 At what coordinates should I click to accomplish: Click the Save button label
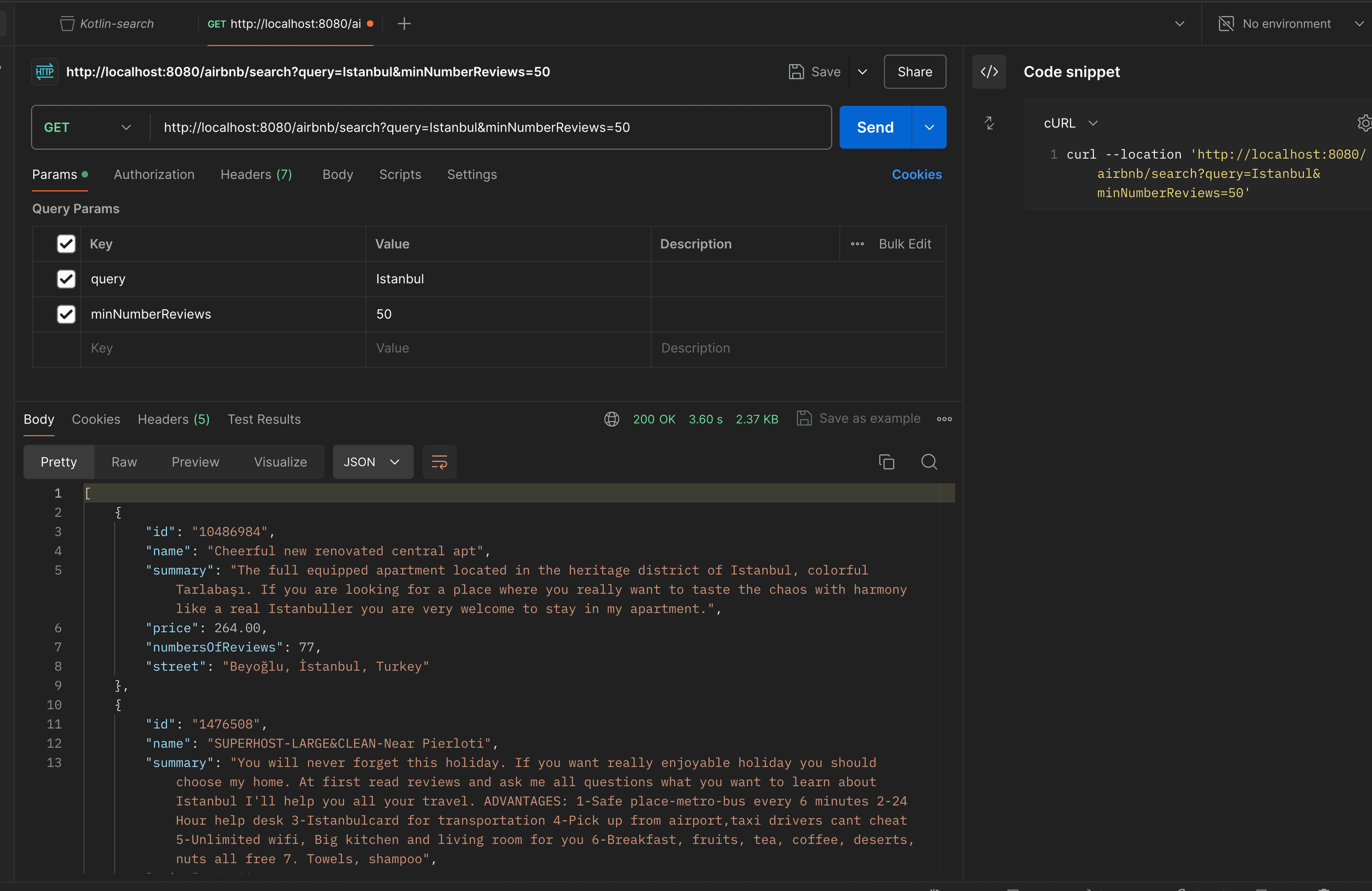tap(825, 71)
